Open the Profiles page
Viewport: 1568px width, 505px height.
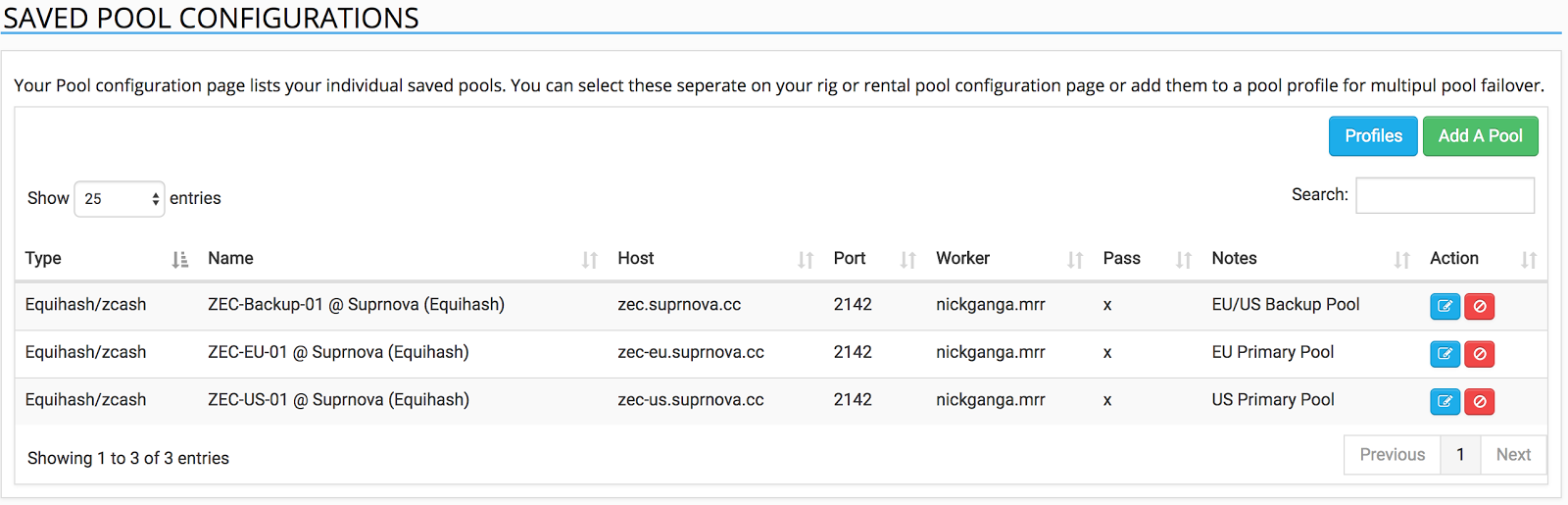click(x=1373, y=136)
